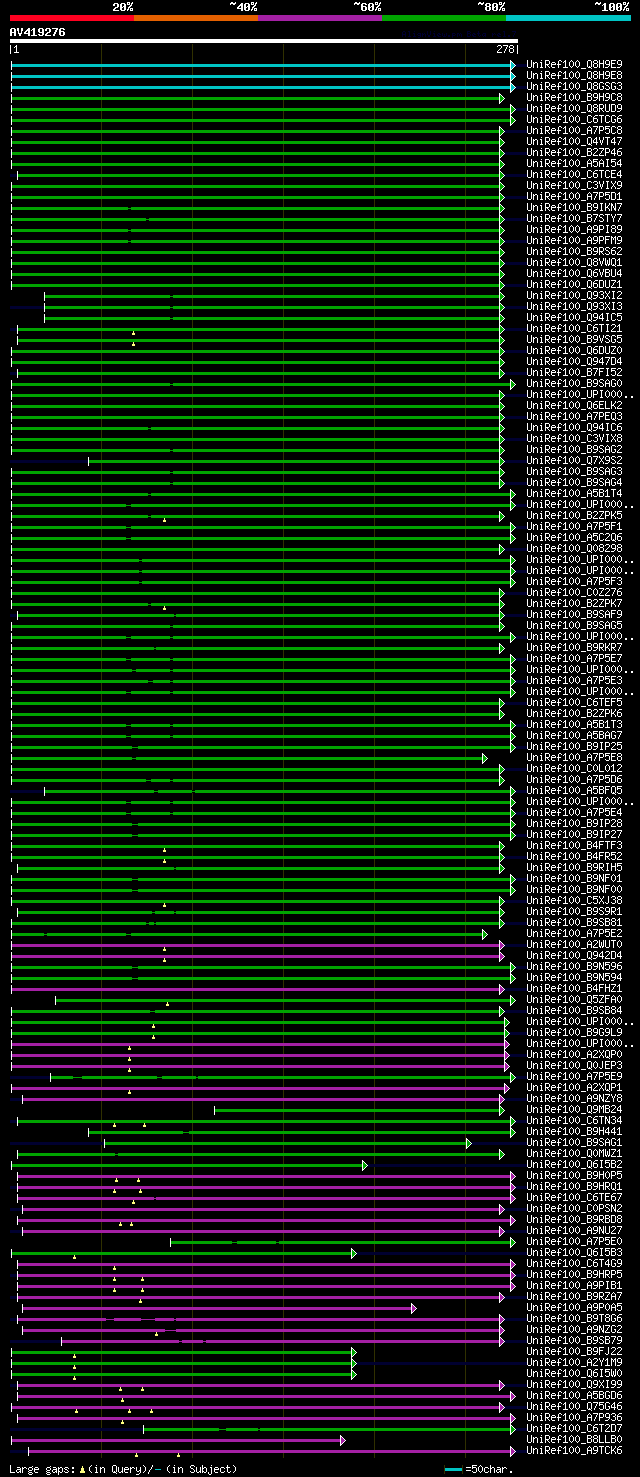Image resolution: width=640 pixels, height=1477 pixels.
Task: Select the AV419276 query label
Action: click(x=38, y=32)
